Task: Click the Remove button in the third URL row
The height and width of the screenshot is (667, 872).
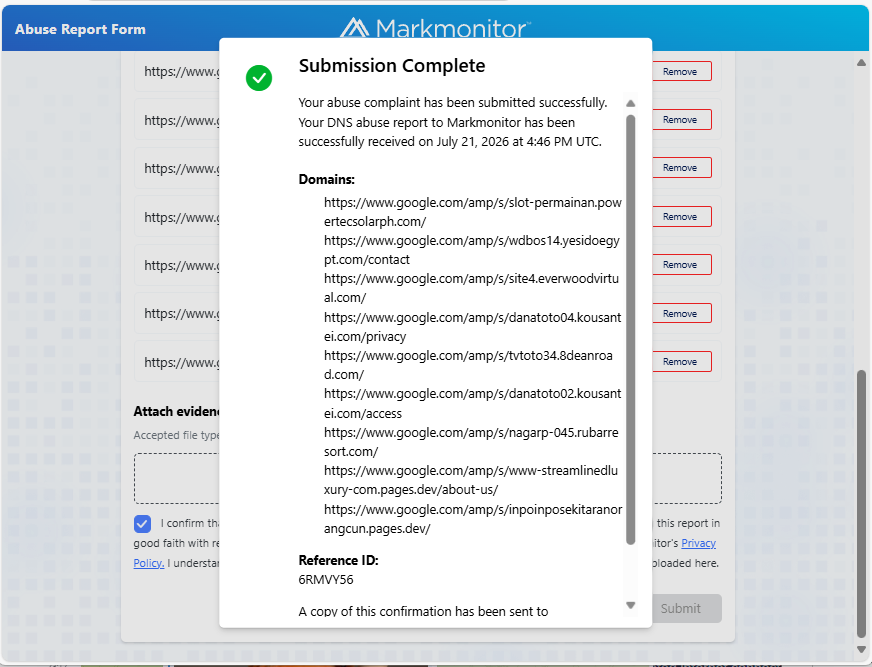Action: pos(681,167)
